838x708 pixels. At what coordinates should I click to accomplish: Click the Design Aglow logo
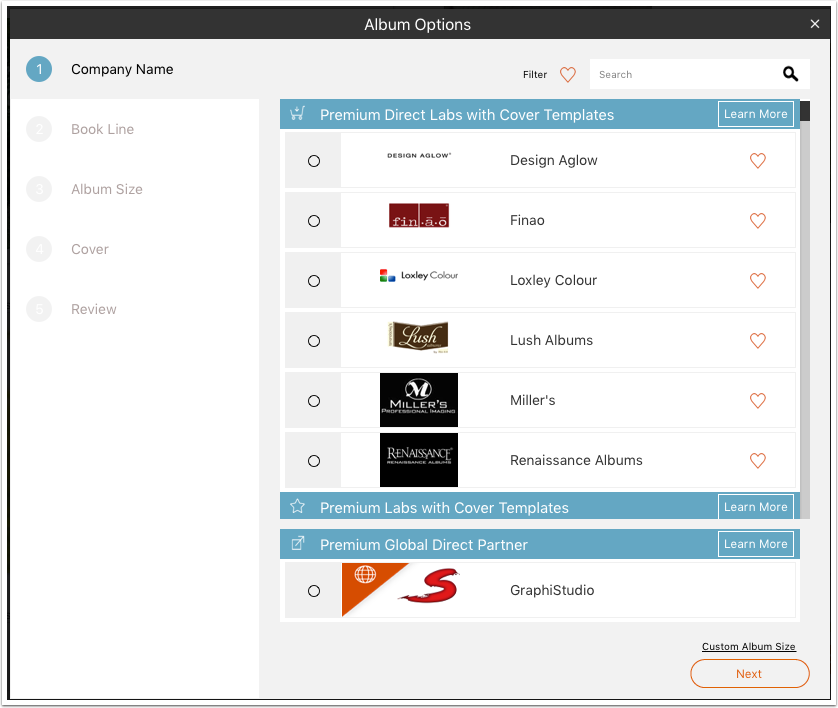click(x=419, y=155)
